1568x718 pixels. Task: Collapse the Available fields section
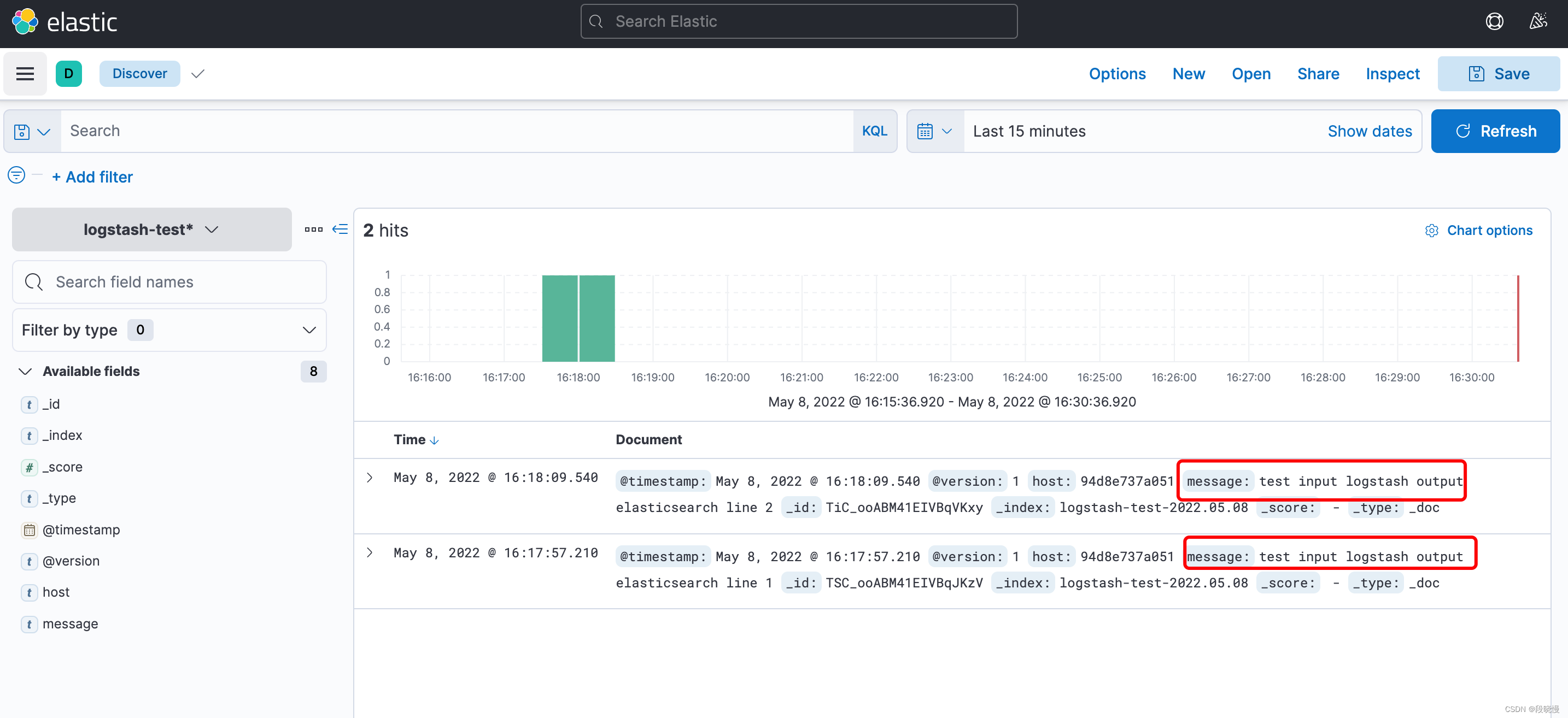click(x=25, y=372)
